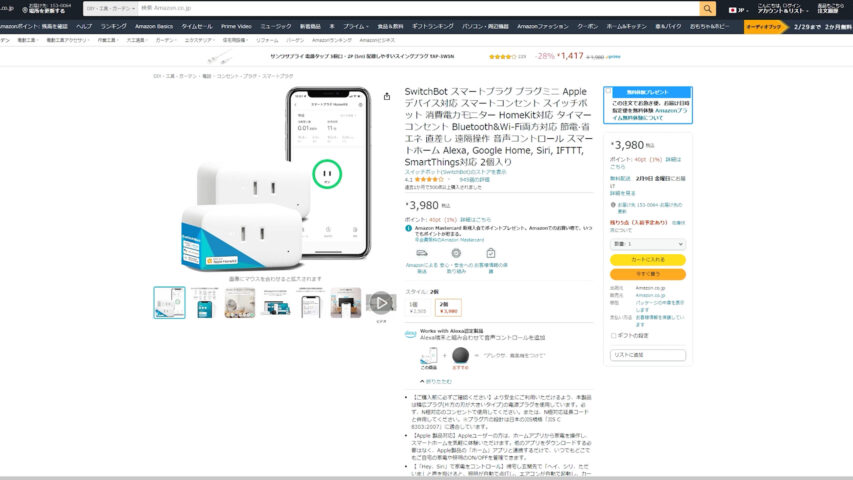Collapse the Alexa section with 折りたたむ

[437, 381]
